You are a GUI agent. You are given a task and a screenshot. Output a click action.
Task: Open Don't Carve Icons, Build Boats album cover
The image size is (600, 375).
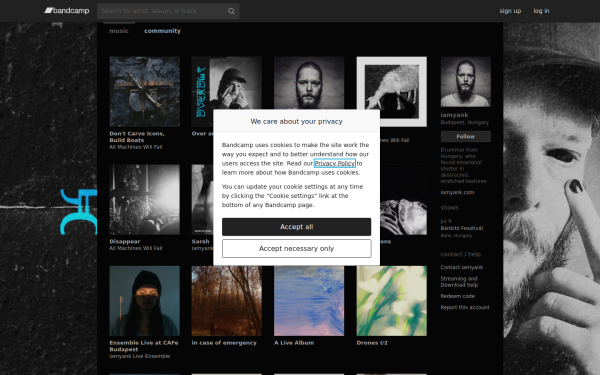pos(145,91)
